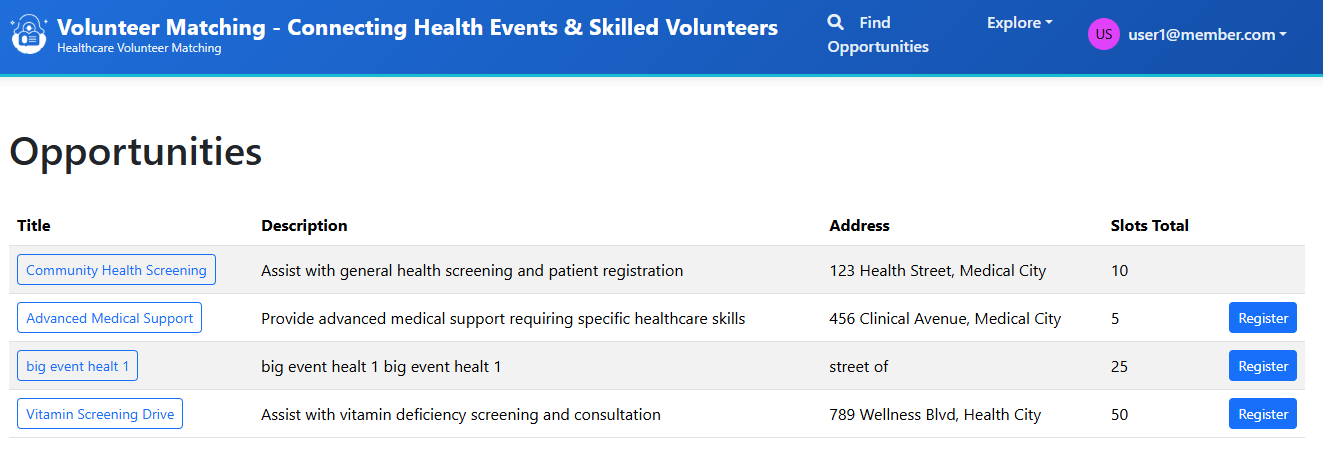Viewport: 1323px width, 456px height.
Task: Click the Description column header
Action: (x=304, y=226)
